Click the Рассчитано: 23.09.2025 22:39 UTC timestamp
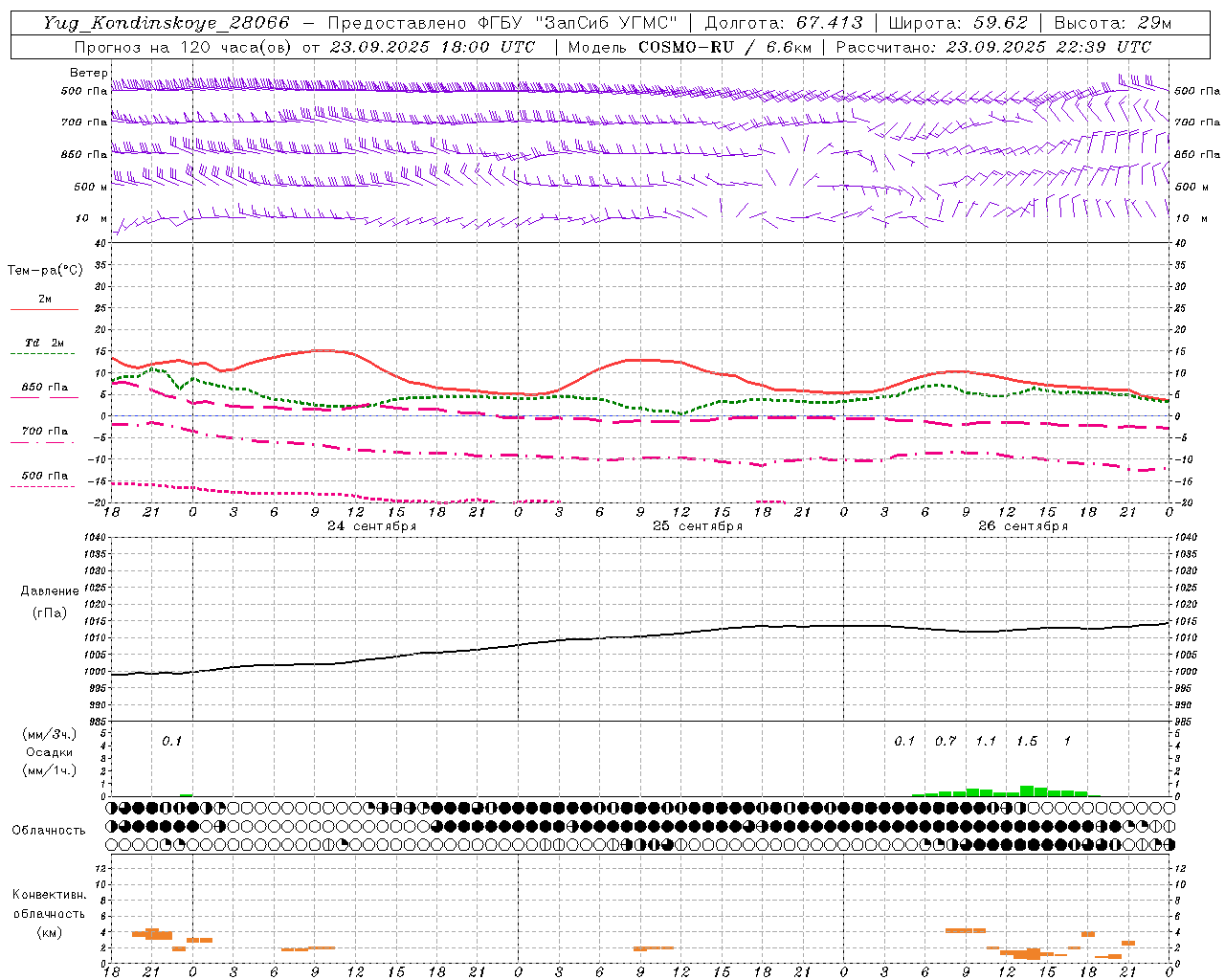Viewport: 1225px width, 980px height. [993, 47]
